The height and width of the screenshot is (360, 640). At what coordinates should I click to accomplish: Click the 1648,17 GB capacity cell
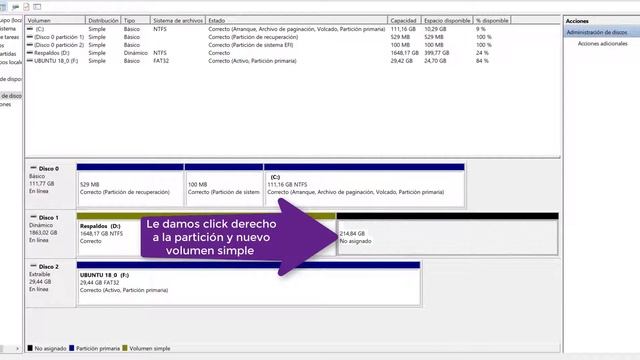pos(404,53)
